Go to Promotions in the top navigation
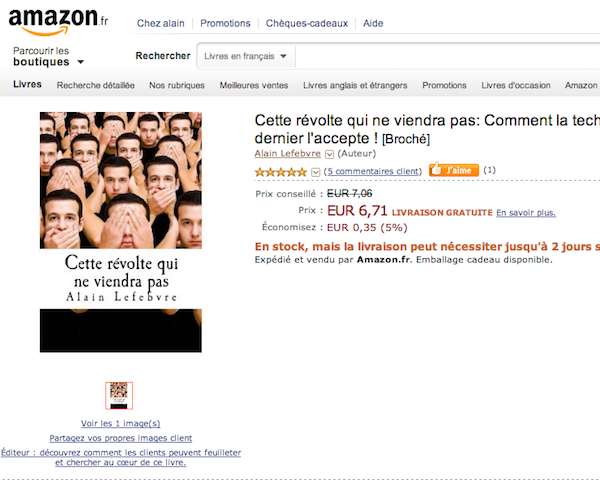The image size is (600, 480). coord(225,23)
